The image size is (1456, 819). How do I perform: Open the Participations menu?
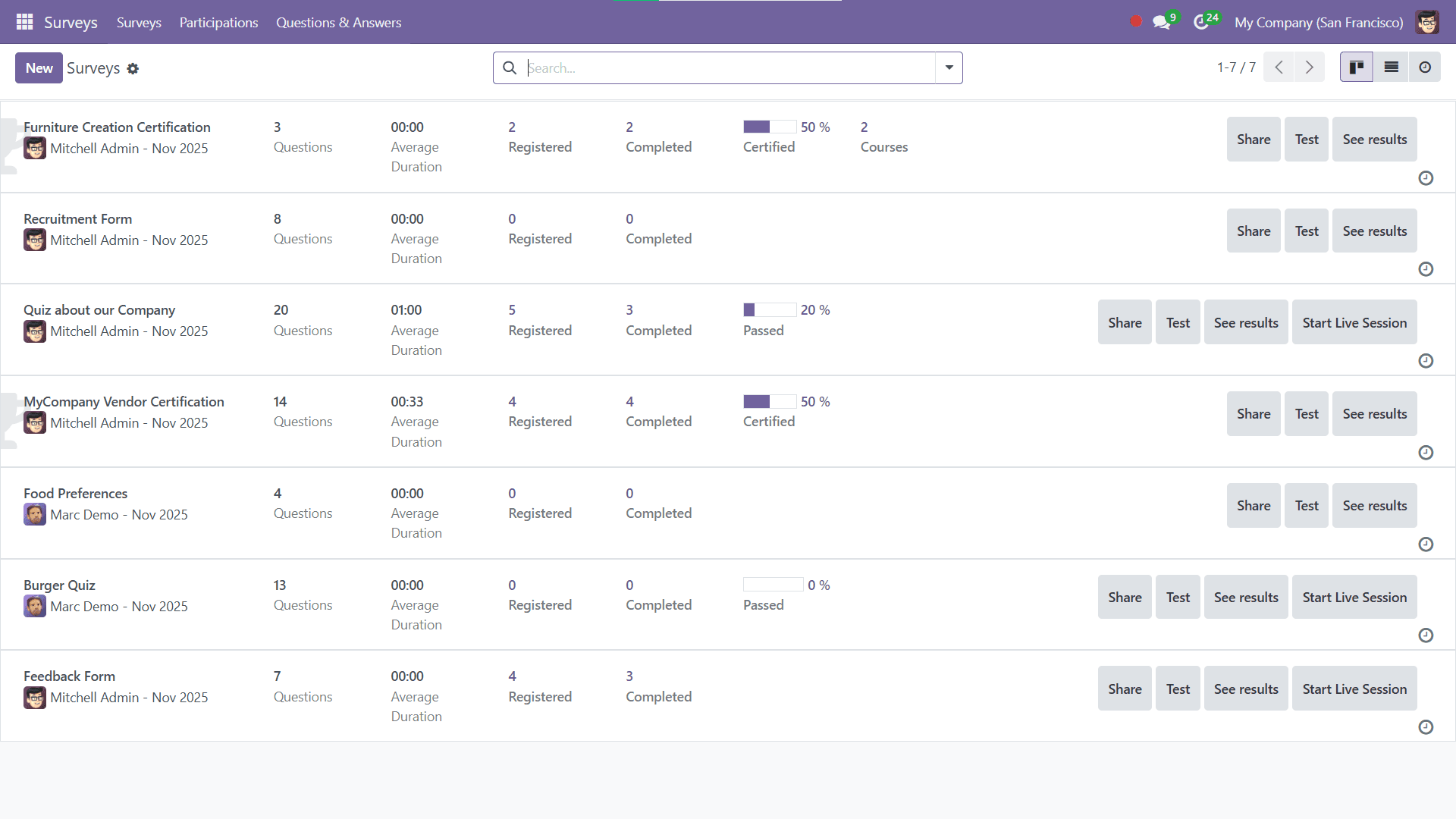[218, 22]
